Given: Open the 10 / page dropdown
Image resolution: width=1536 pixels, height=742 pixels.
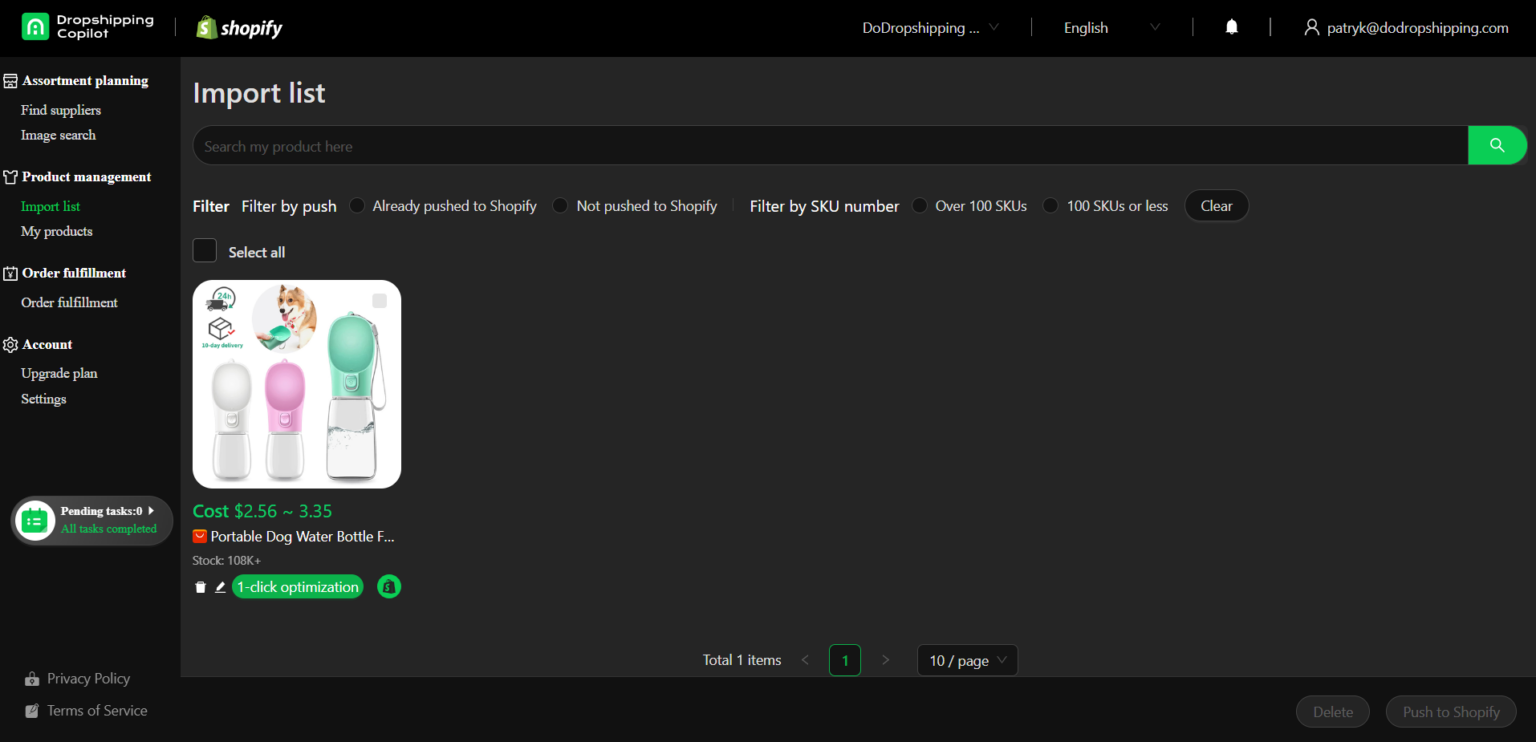Looking at the screenshot, I should (966, 660).
